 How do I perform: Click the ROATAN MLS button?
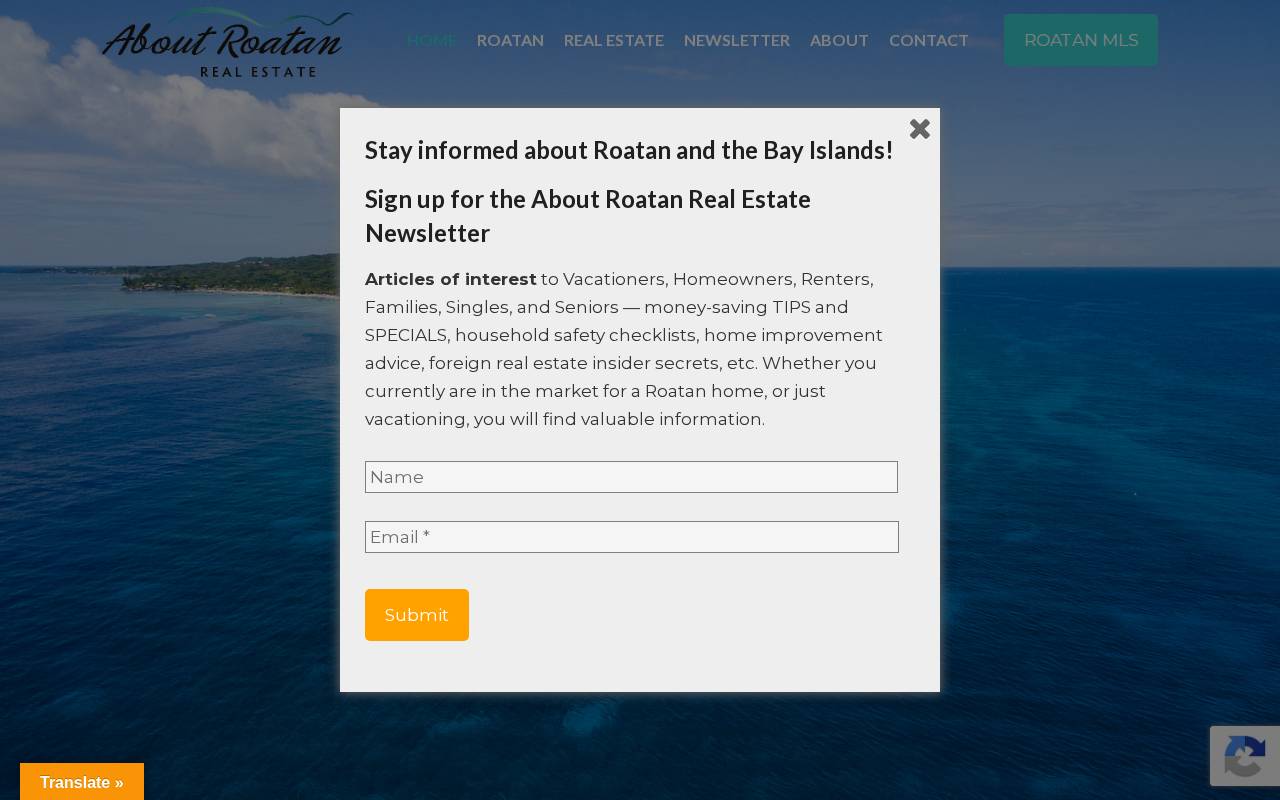pyautogui.click(x=1081, y=40)
